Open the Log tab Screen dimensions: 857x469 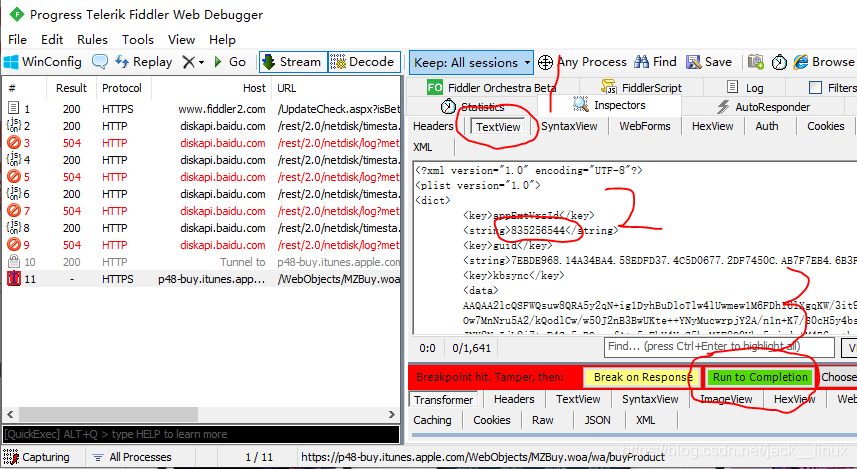pyautogui.click(x=746, y=87)
